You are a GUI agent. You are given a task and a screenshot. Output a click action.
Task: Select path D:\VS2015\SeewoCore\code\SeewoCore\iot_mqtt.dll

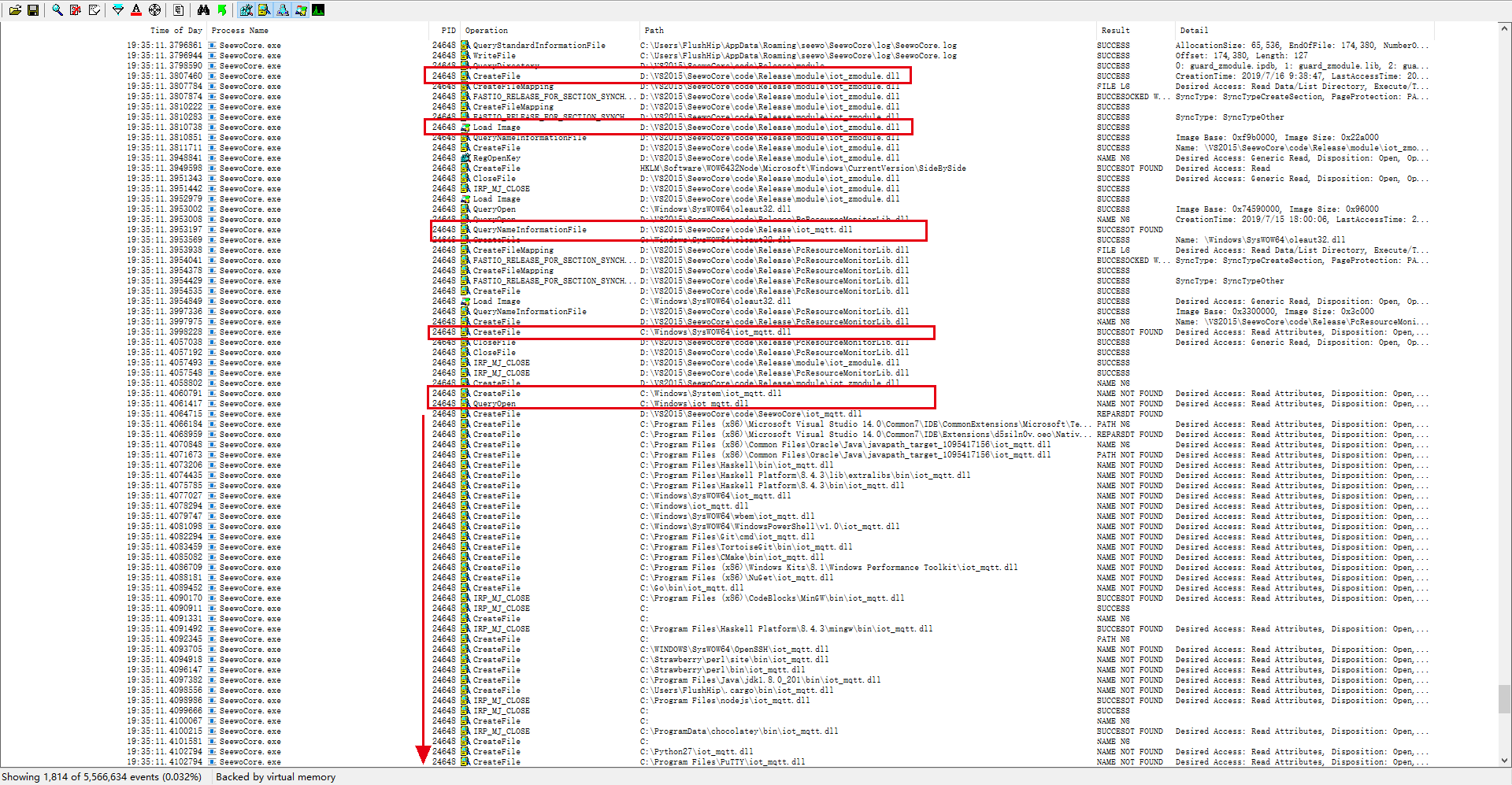tap(750, 414)
